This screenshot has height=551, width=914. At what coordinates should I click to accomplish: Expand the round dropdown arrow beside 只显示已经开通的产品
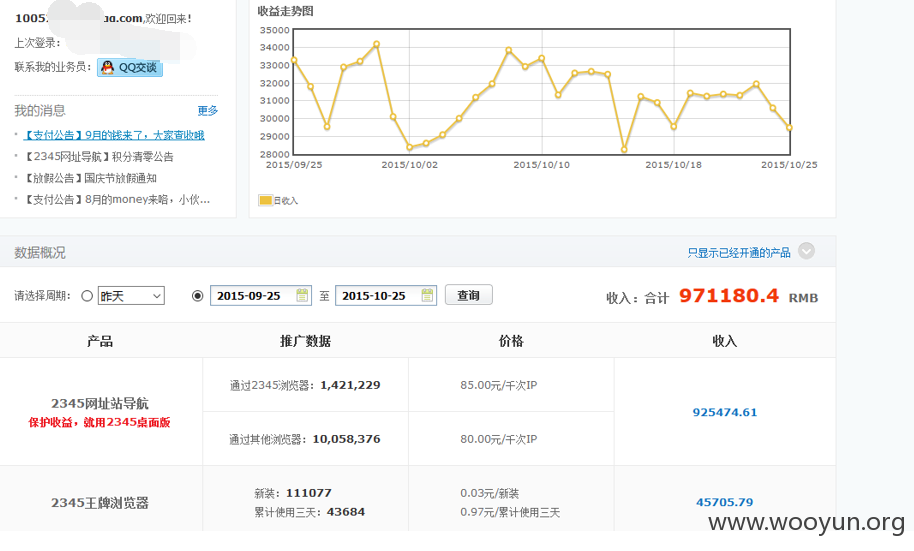tap(806, 251)
